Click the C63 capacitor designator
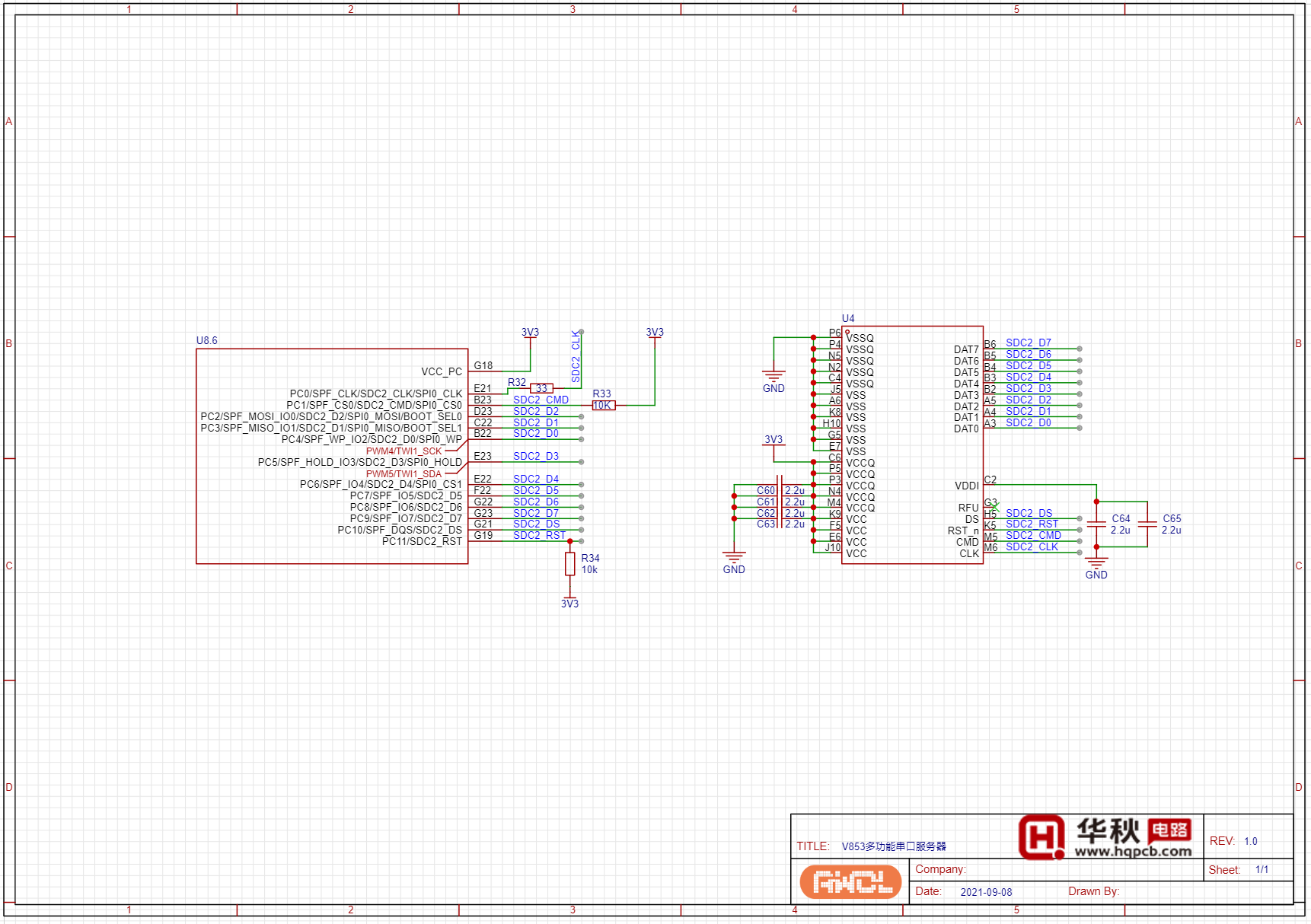 (x=766, y=524)
